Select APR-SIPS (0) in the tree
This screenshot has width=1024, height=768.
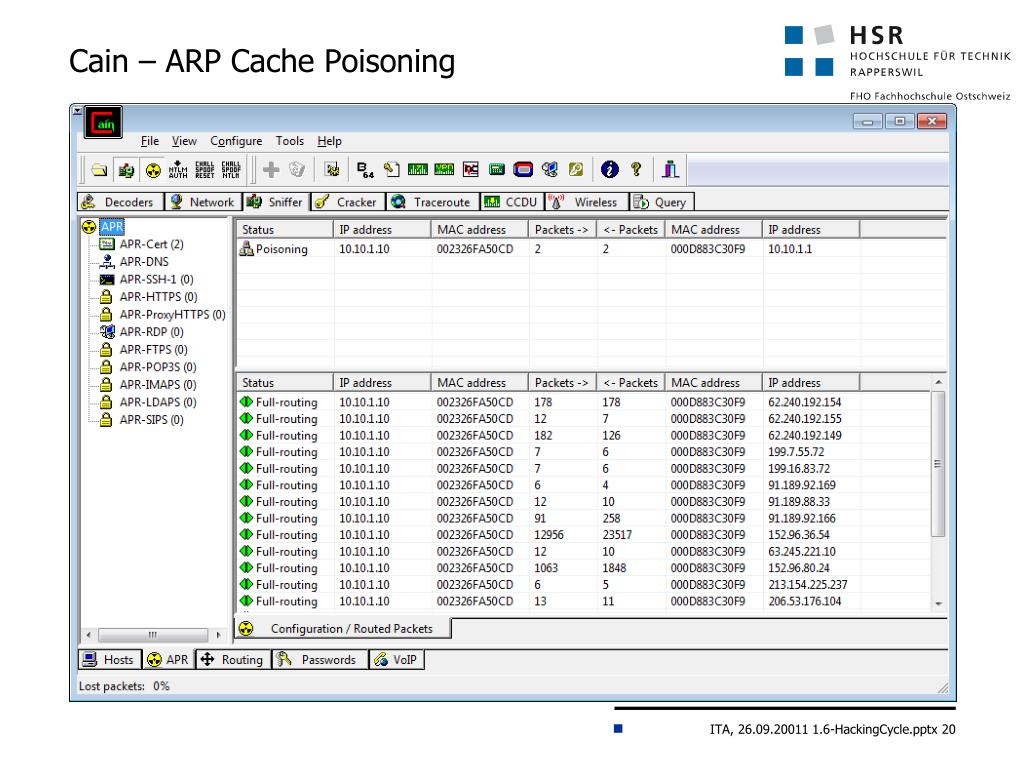coord(152,421)
